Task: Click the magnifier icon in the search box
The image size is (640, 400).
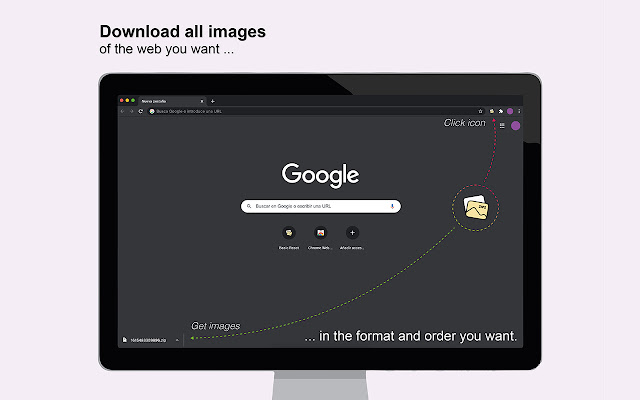Action: (249, 206)
